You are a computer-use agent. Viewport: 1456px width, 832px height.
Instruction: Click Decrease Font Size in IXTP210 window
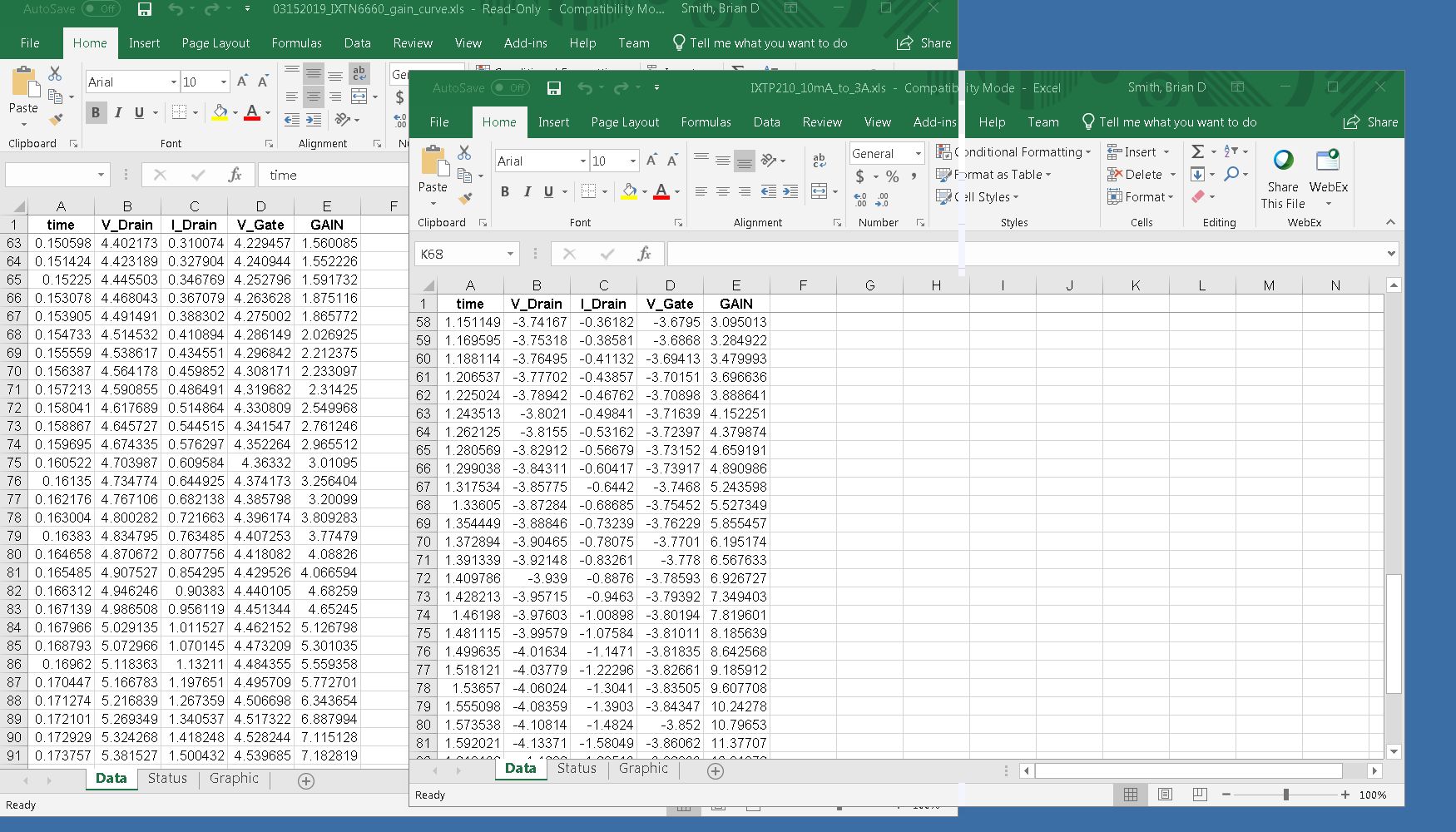tap(672, 161)
